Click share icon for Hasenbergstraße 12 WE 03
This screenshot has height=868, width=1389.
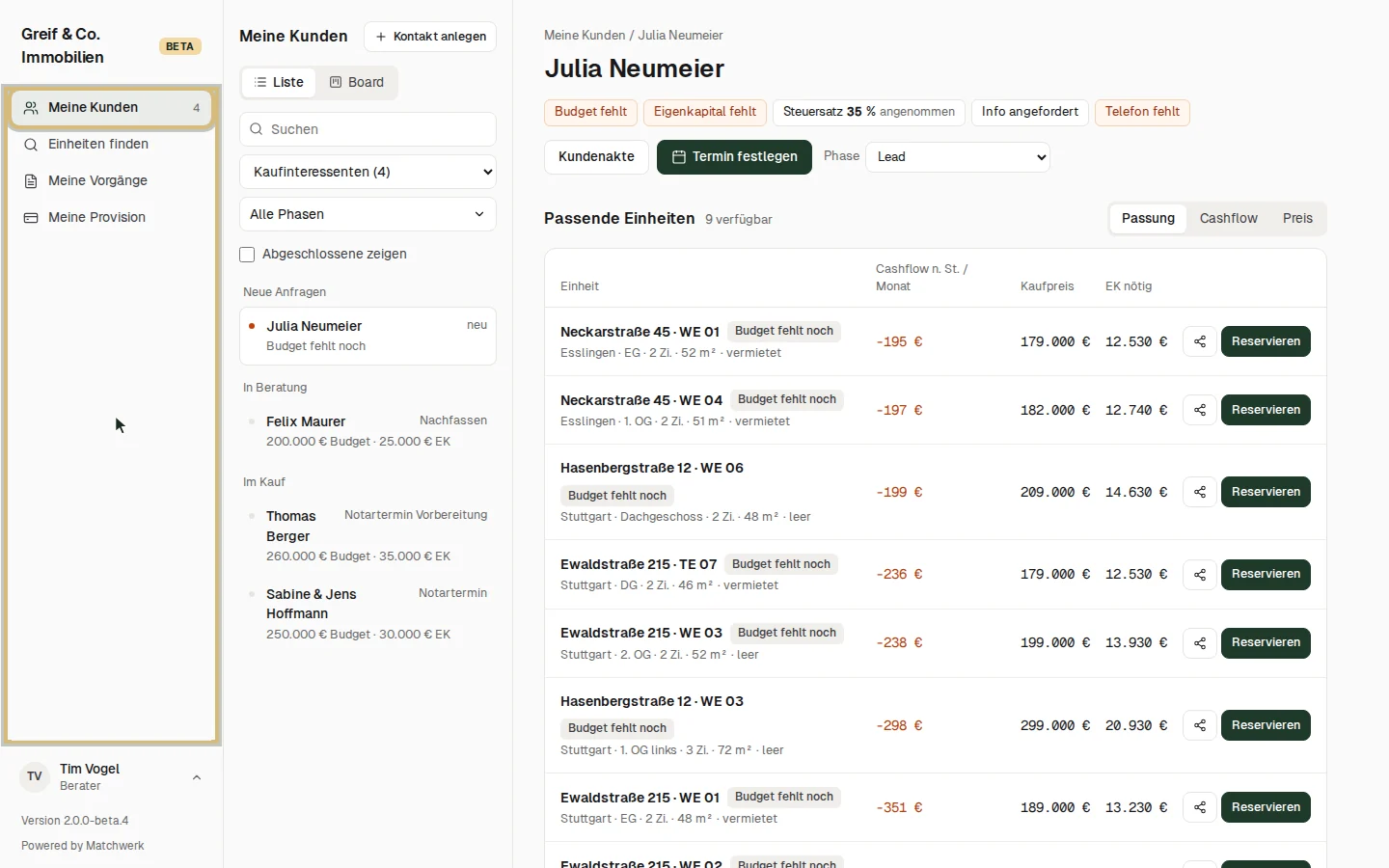(1200, 725)
